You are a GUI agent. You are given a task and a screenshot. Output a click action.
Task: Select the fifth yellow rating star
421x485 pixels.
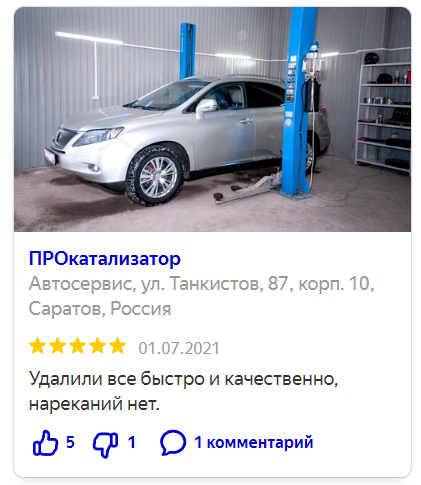tap(117, 346)
